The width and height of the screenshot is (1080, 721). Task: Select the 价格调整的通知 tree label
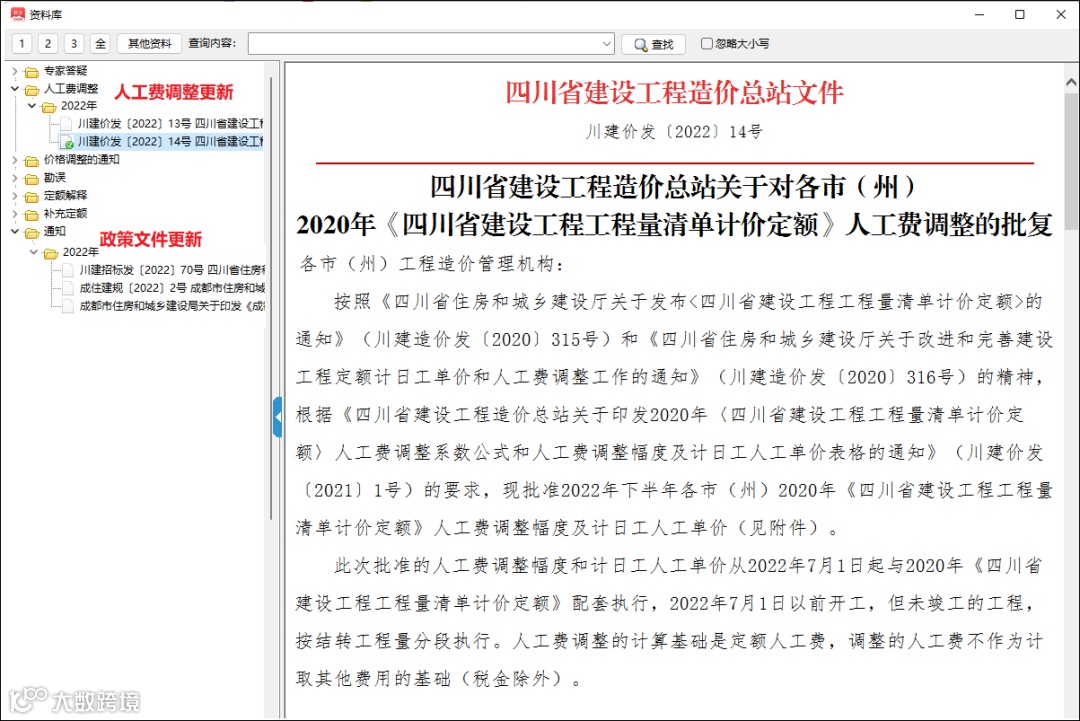coord(81,159)
